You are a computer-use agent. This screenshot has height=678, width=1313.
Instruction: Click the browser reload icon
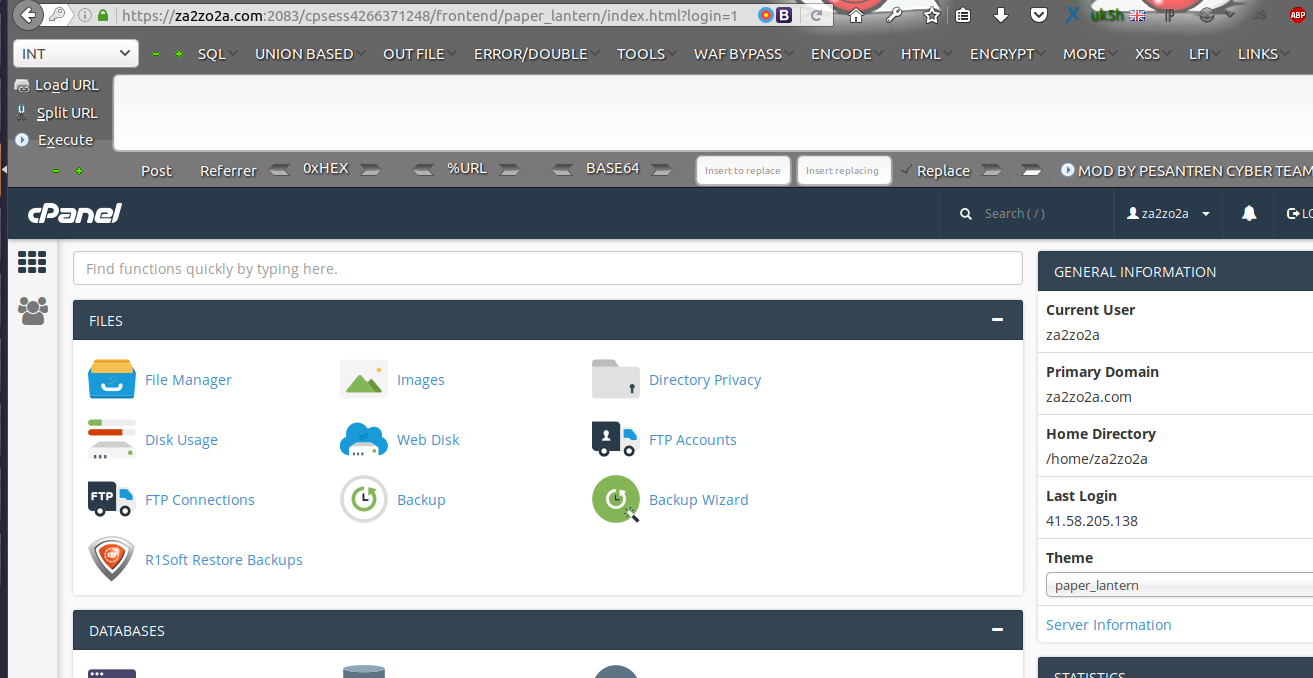[816, 15]
